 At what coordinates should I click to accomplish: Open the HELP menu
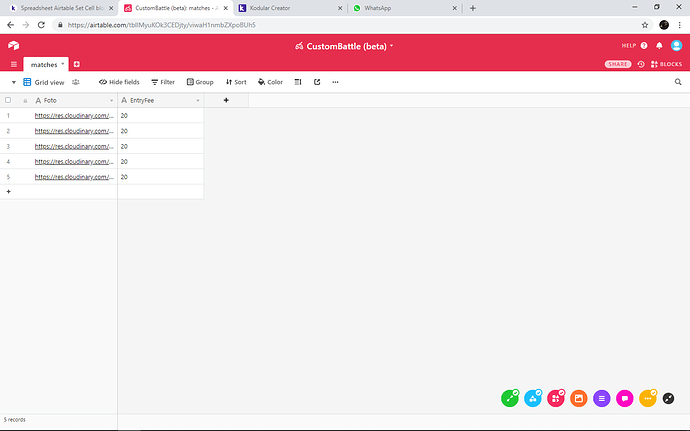tap(634, 45)
